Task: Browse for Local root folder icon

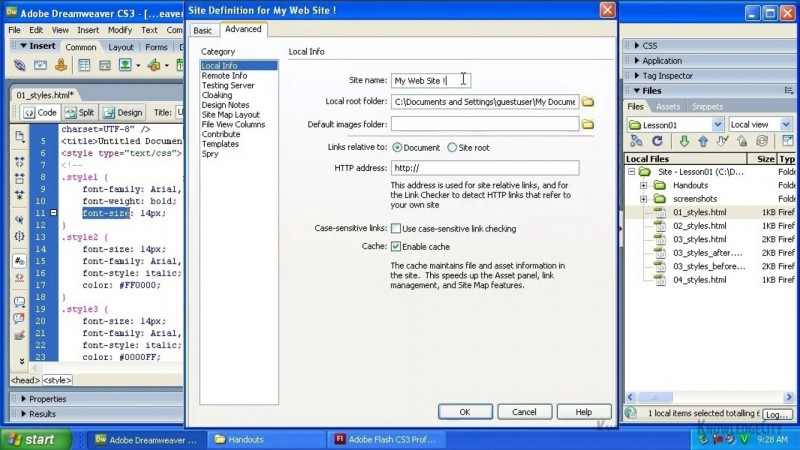Action: (x=588, y=102)
